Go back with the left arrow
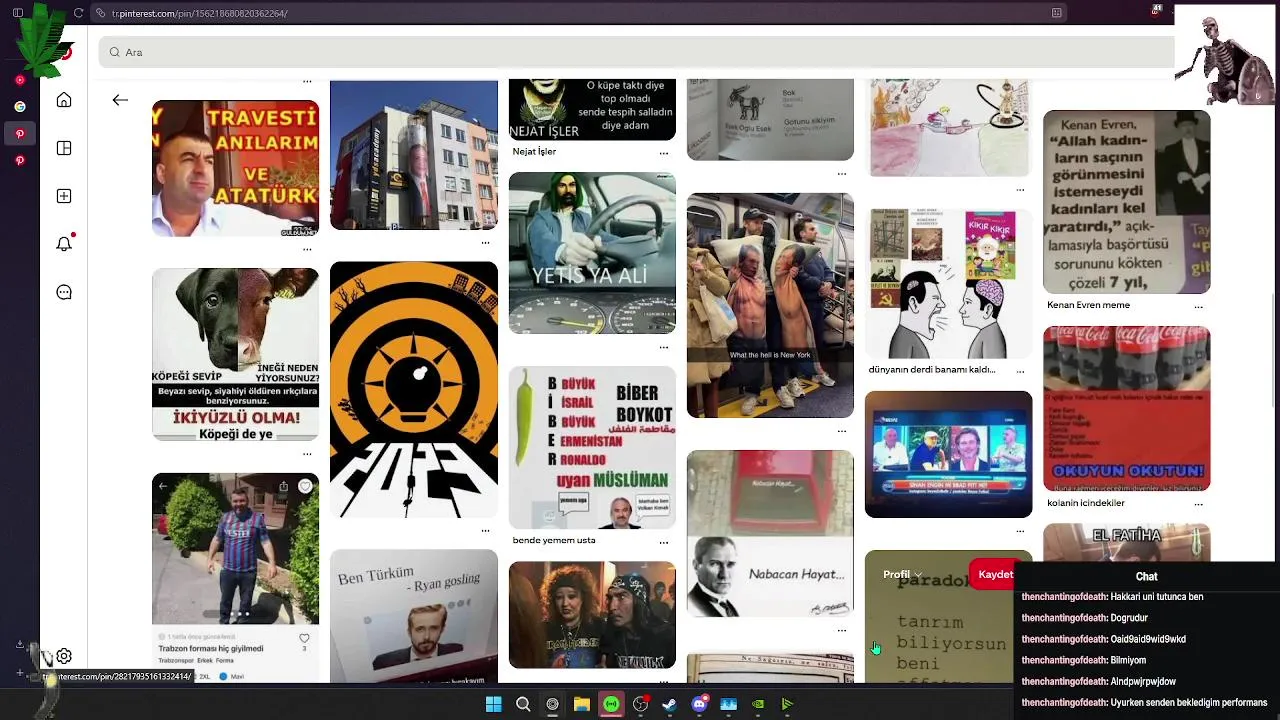The height and width of the screenshot is (720, 1280). [x=120, y=100]
